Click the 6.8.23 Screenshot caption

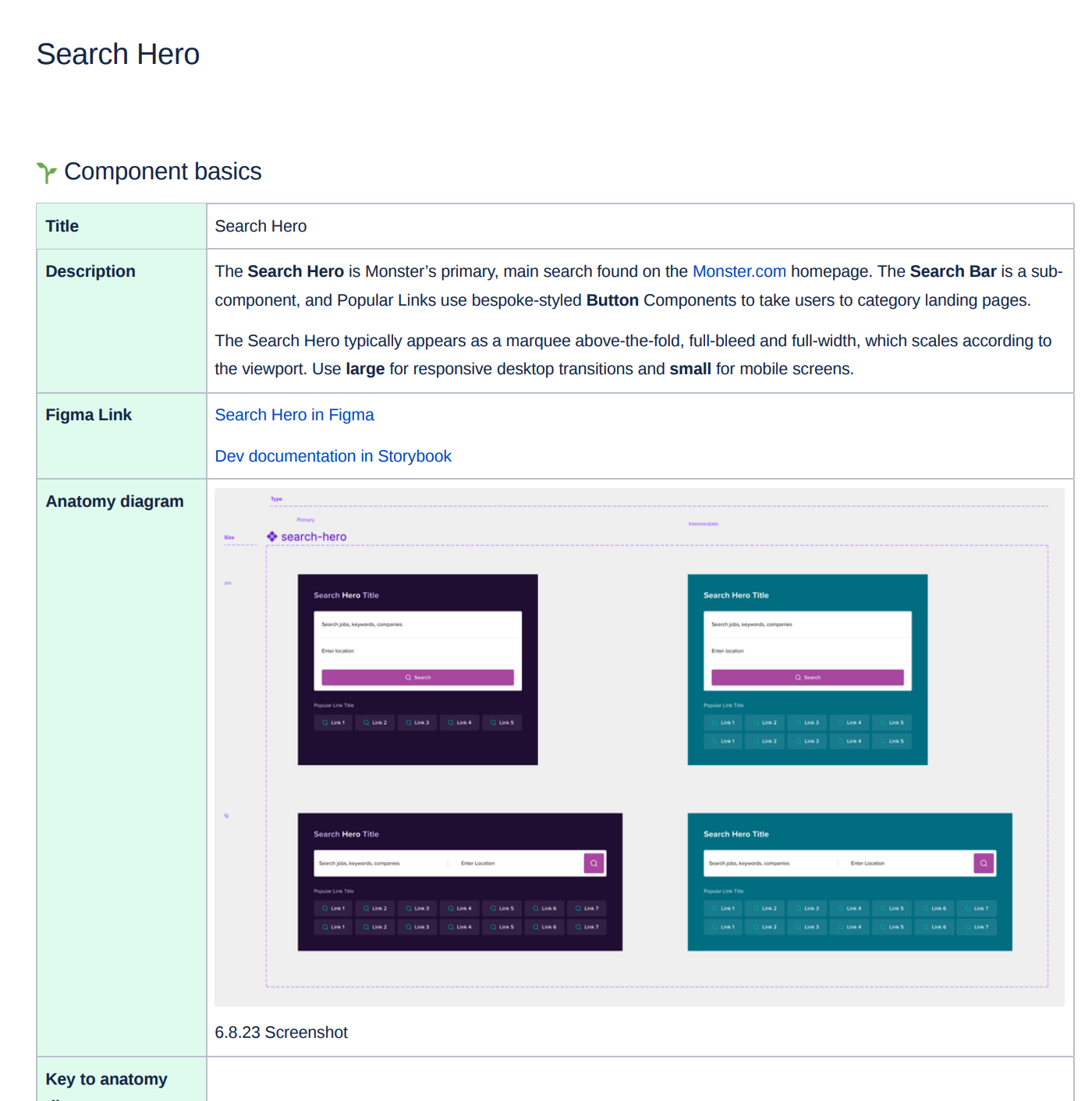pyautogui.click(x=281, y=1032)
